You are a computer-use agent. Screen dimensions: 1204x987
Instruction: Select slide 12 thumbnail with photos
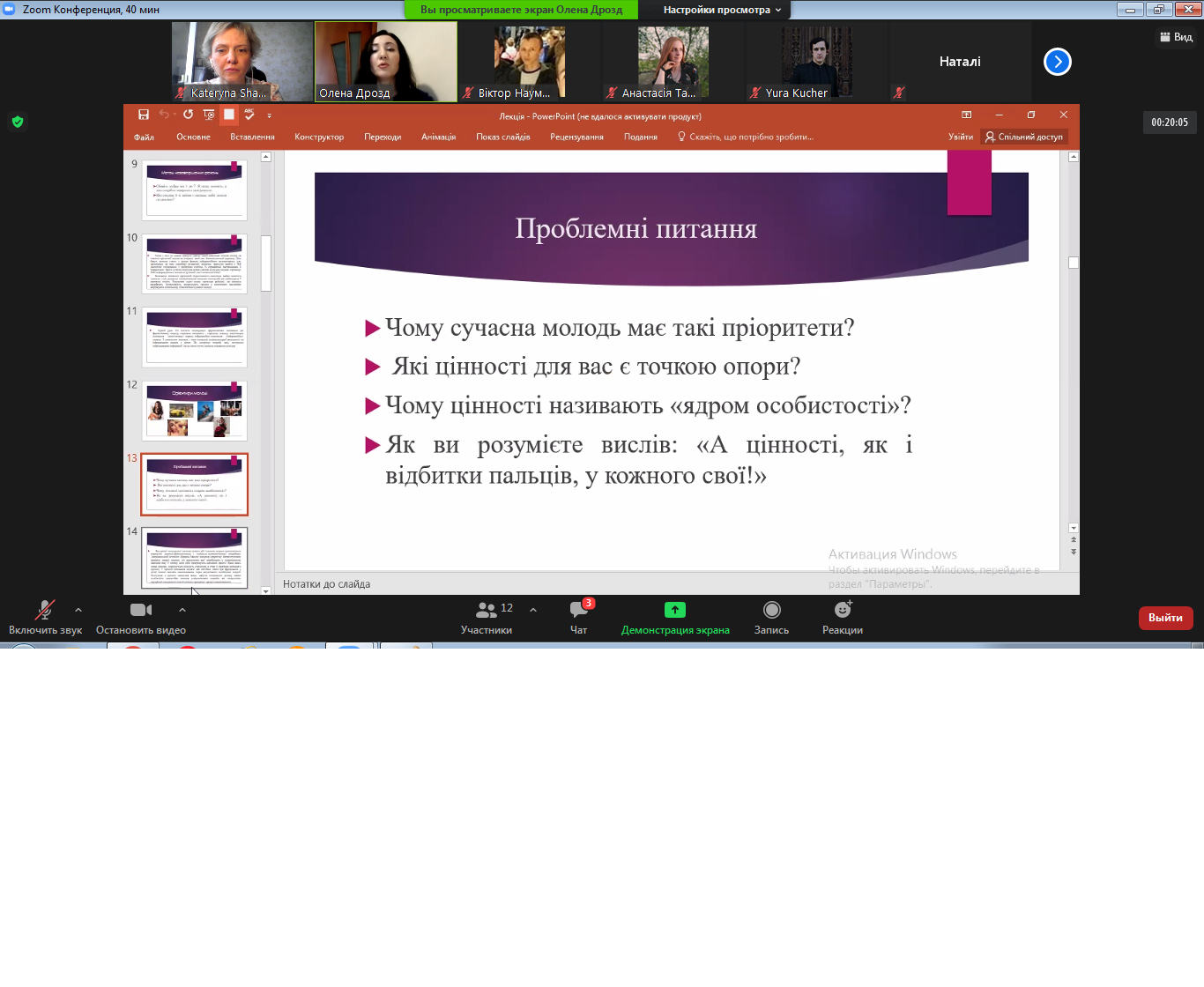[x=195, y=412]
